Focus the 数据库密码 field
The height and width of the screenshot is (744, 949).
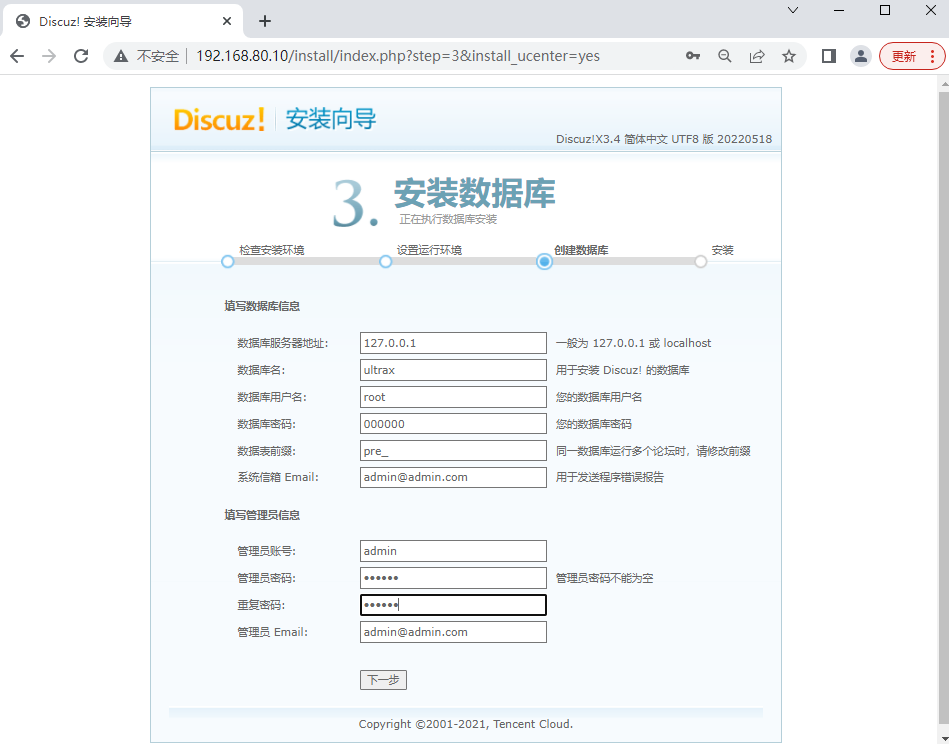tap(453, 424)
